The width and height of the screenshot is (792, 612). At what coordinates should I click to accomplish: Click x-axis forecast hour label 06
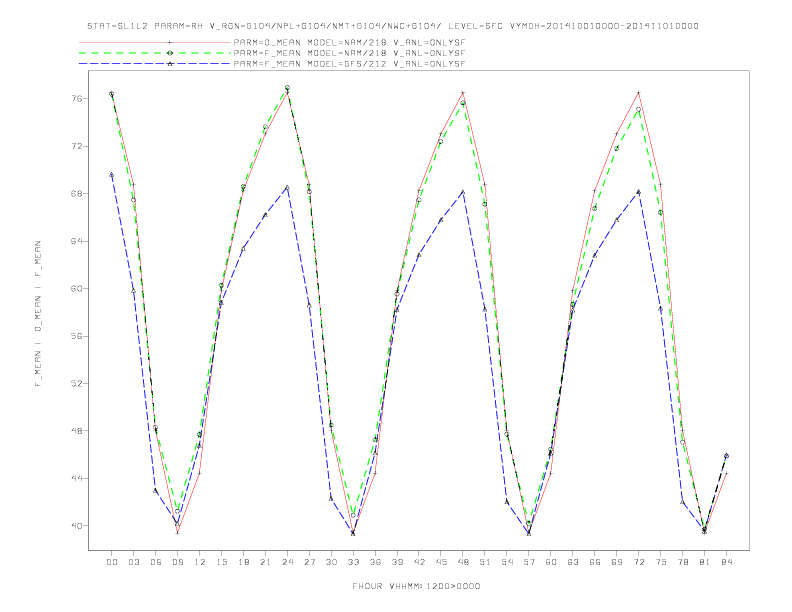pos(156,562)
